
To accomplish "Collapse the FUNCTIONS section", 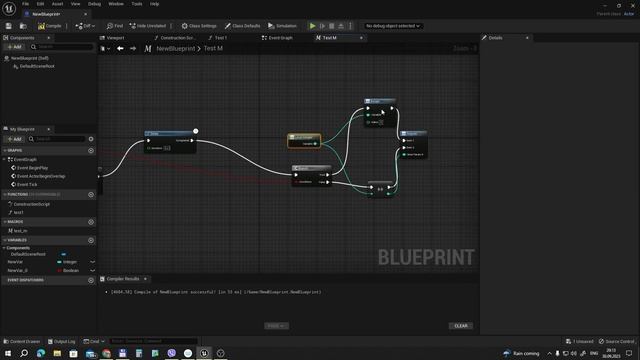I will tap(4, 195).
